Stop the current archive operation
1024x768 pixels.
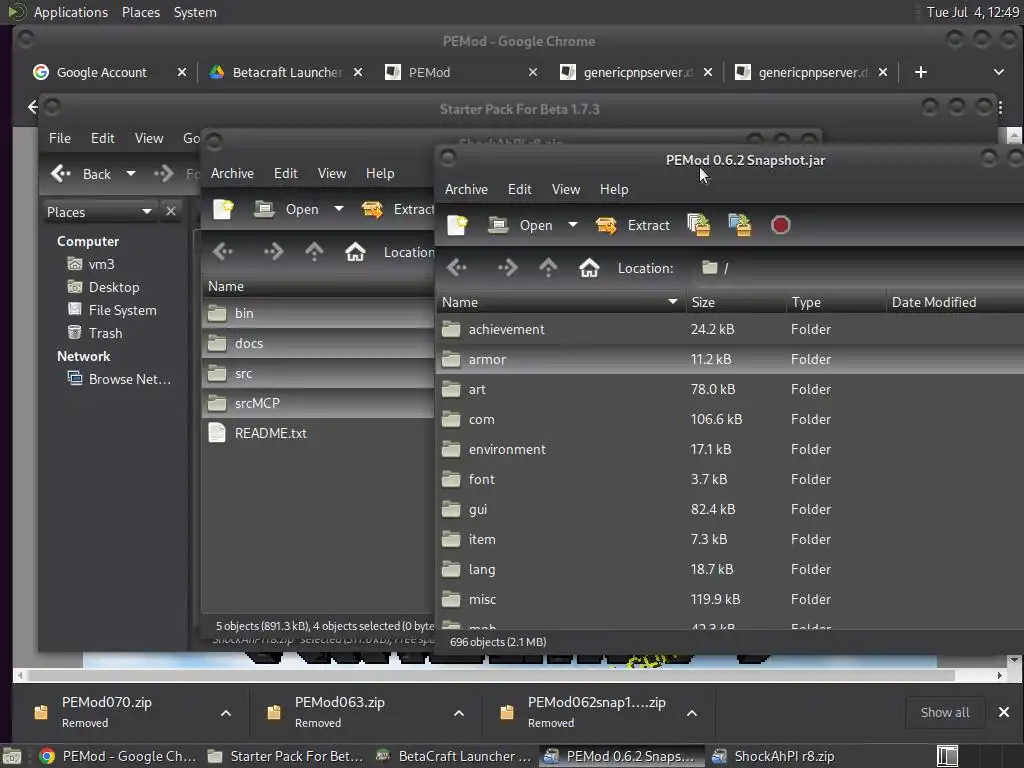point(780,225)
